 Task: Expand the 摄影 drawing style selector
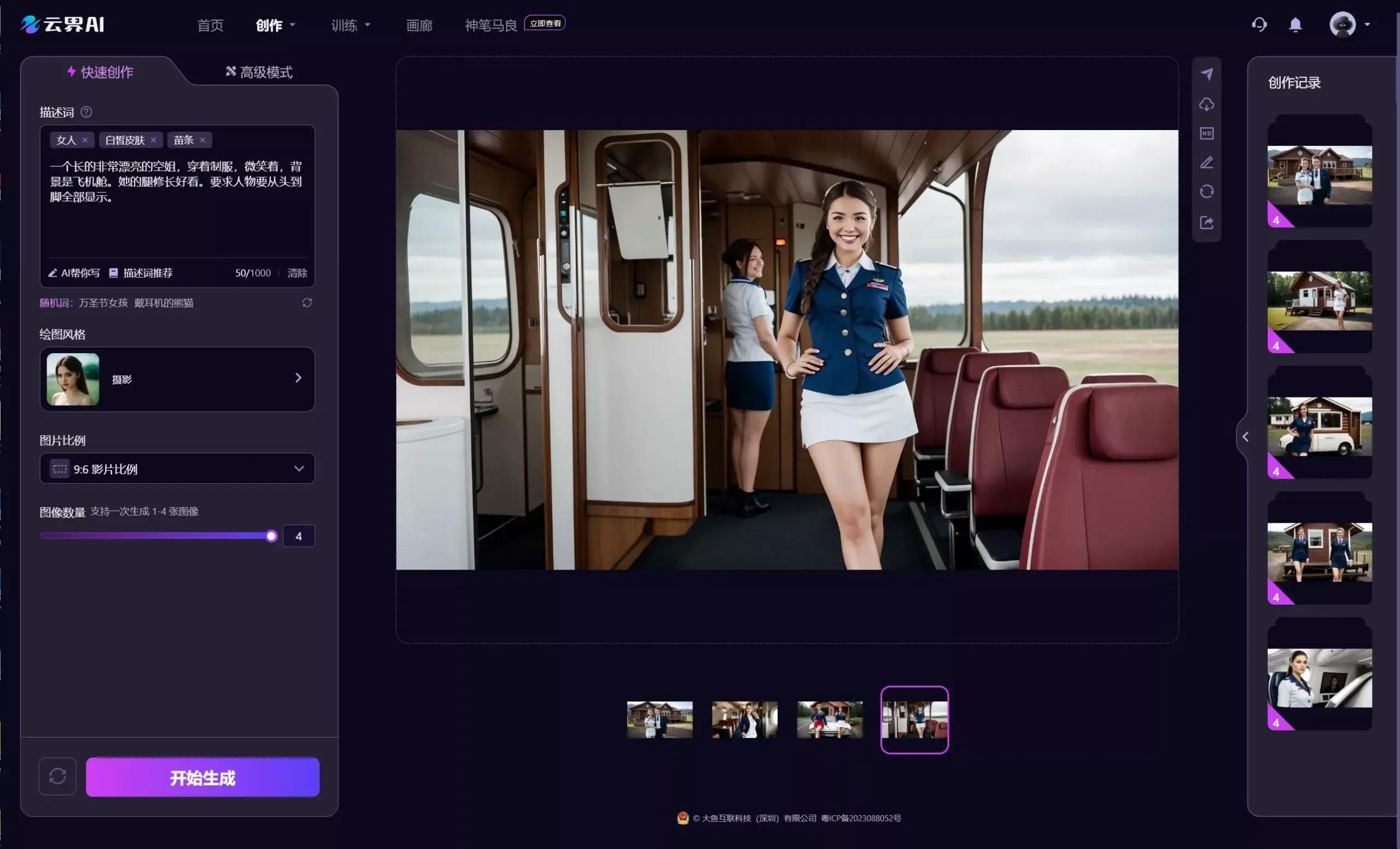tap(177, 379)
